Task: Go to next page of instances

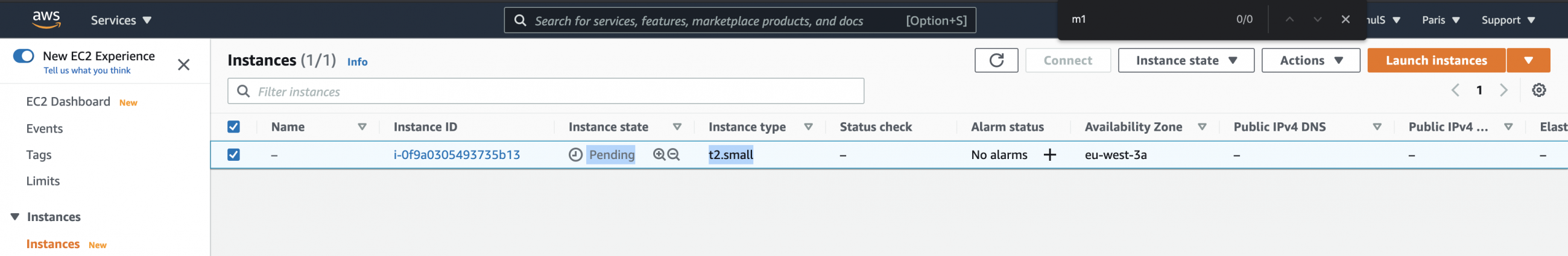Action: tap(1503, 90)
